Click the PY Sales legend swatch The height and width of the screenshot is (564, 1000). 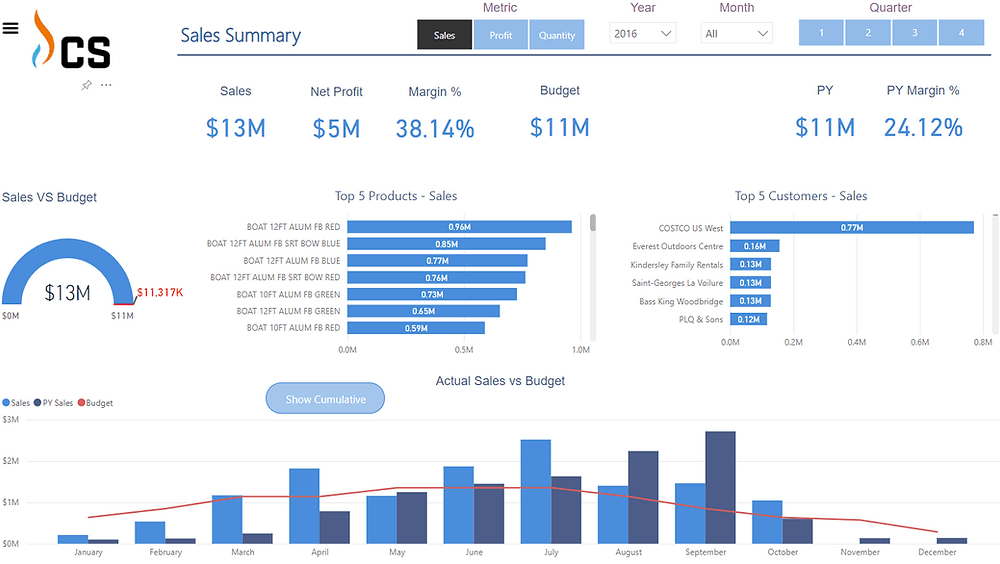point(38,403)
